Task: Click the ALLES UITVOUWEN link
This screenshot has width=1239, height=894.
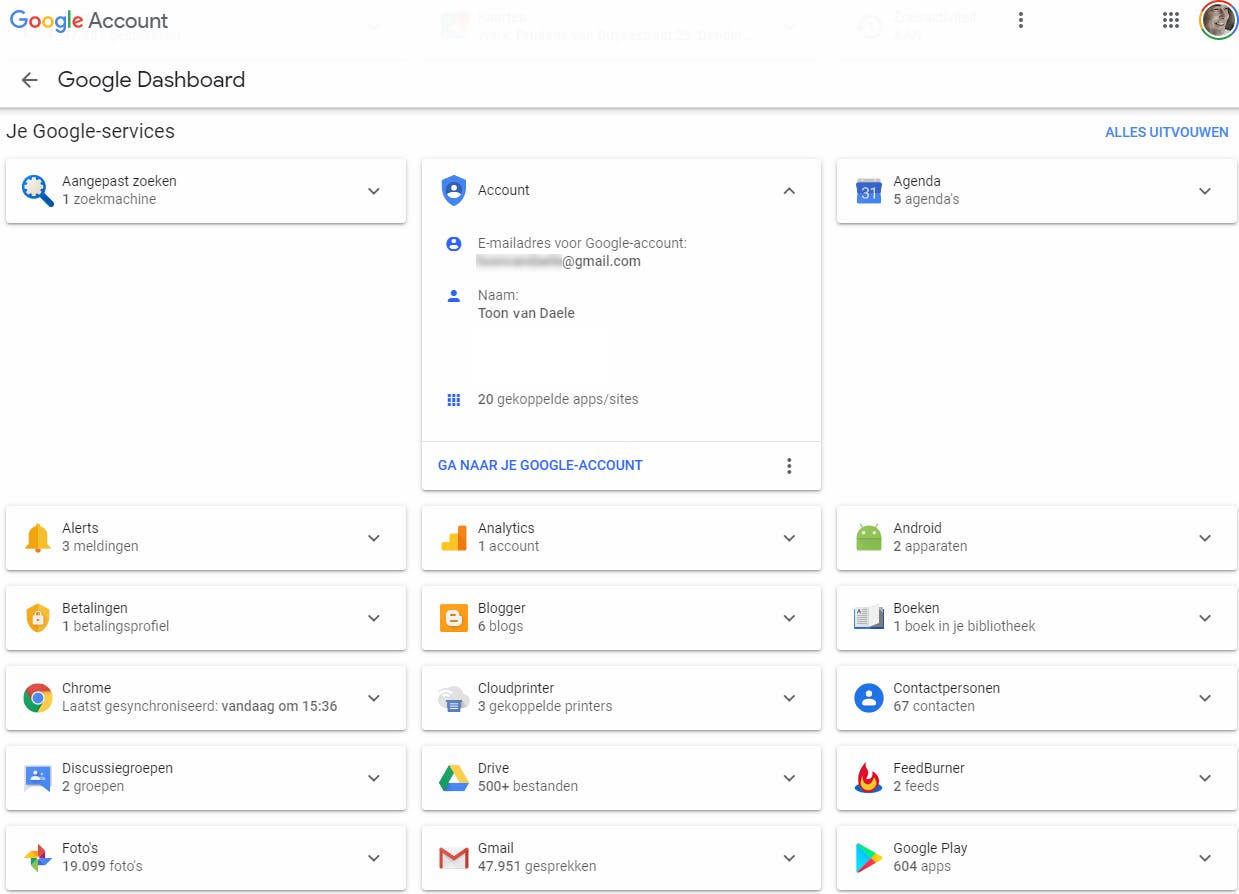Action: click(x=1166, y=132)
